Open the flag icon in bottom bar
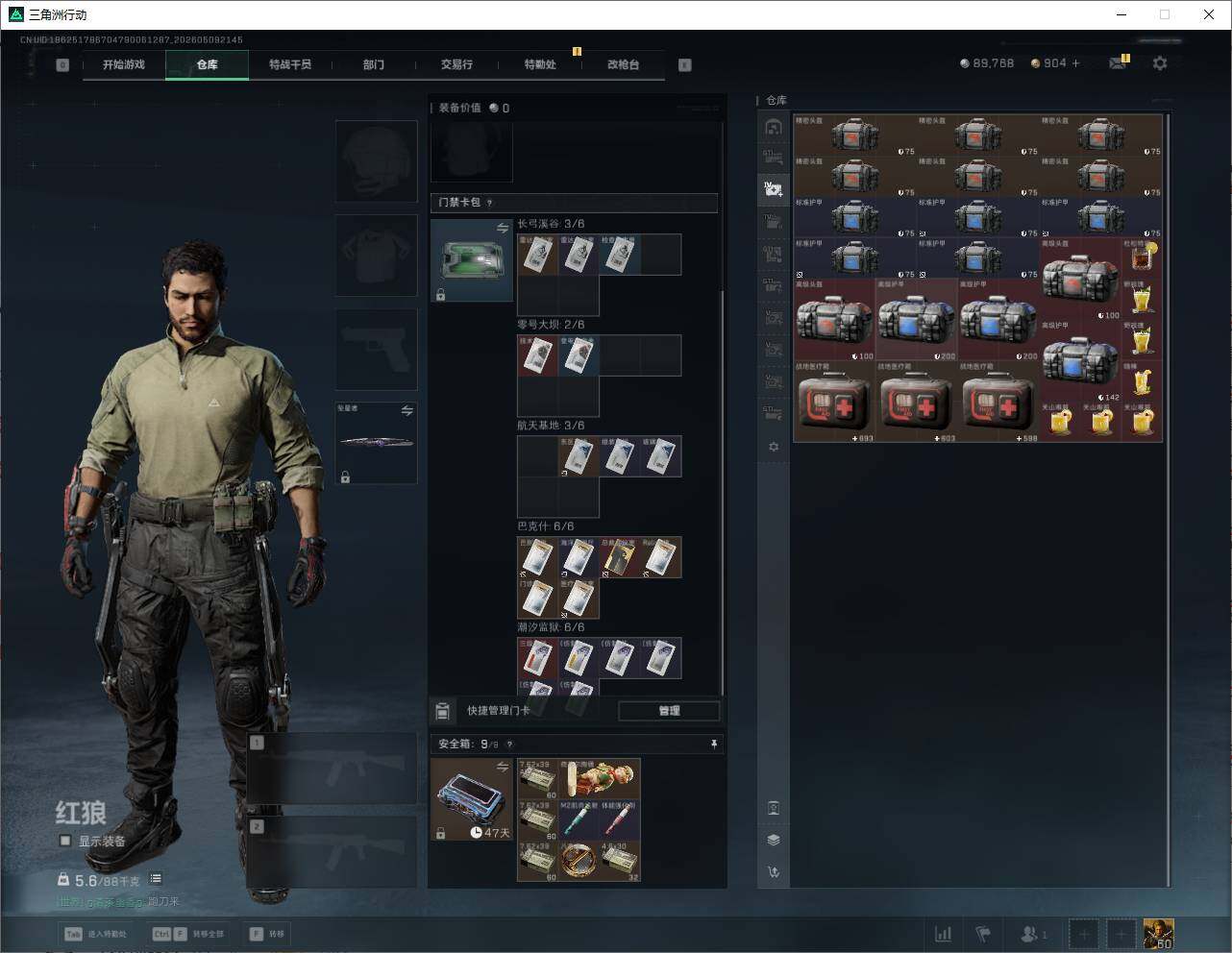 982,934
